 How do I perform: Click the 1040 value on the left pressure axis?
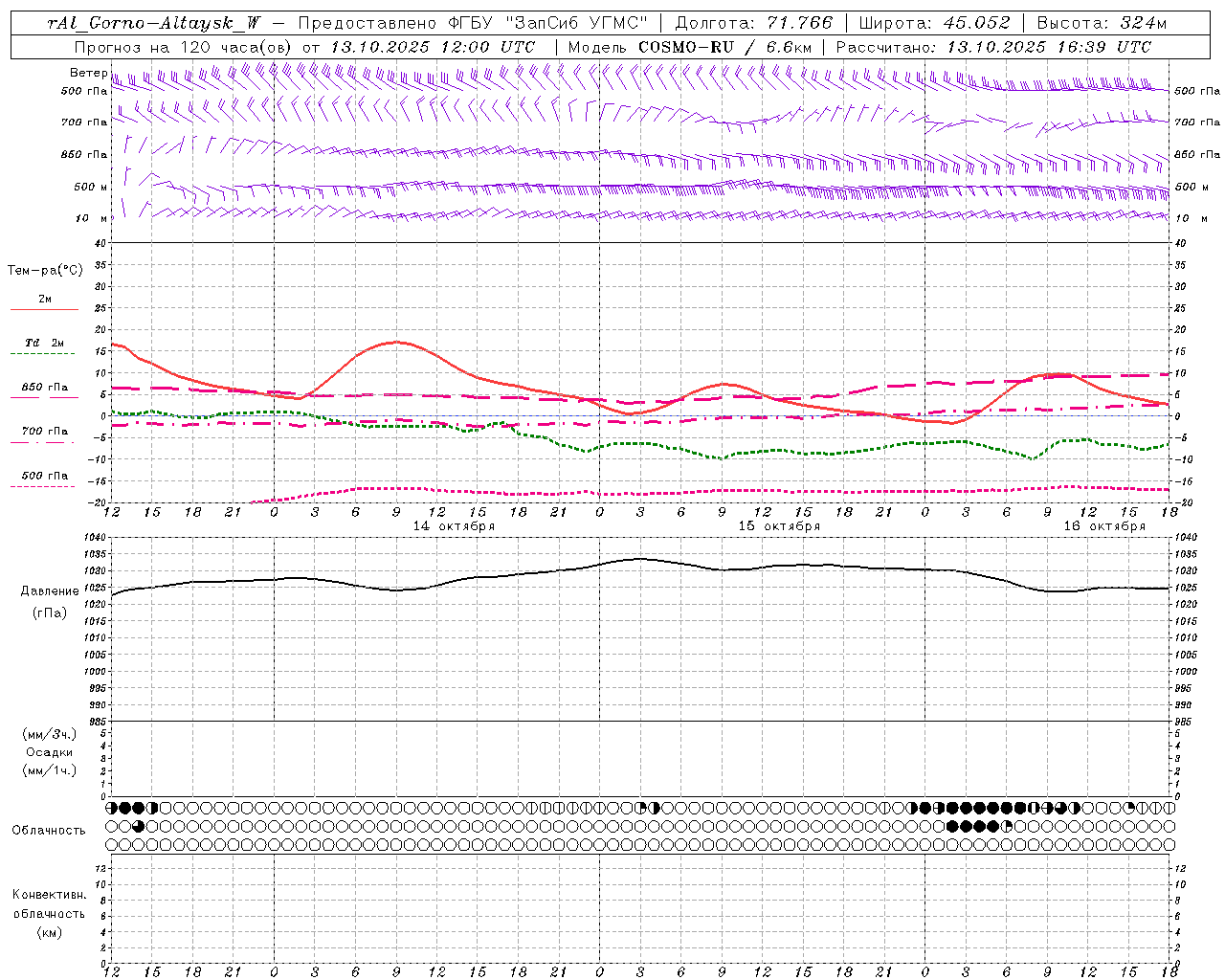click(96, 538)
